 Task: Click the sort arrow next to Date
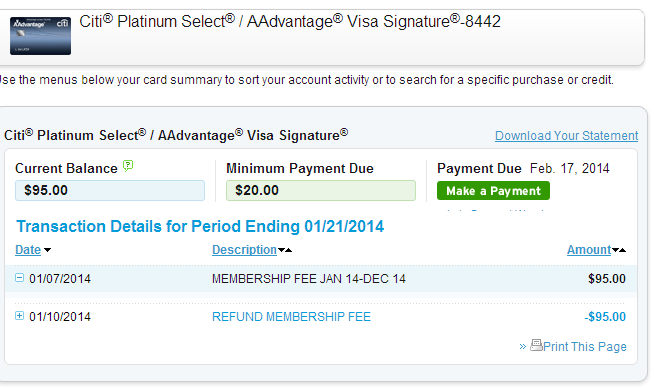pos(47,250)
